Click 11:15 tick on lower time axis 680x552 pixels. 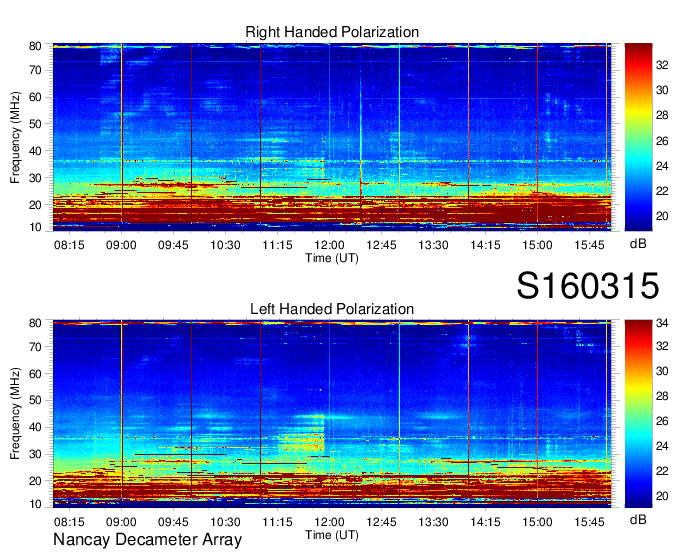pyautogui.click(x=277, y=522)
